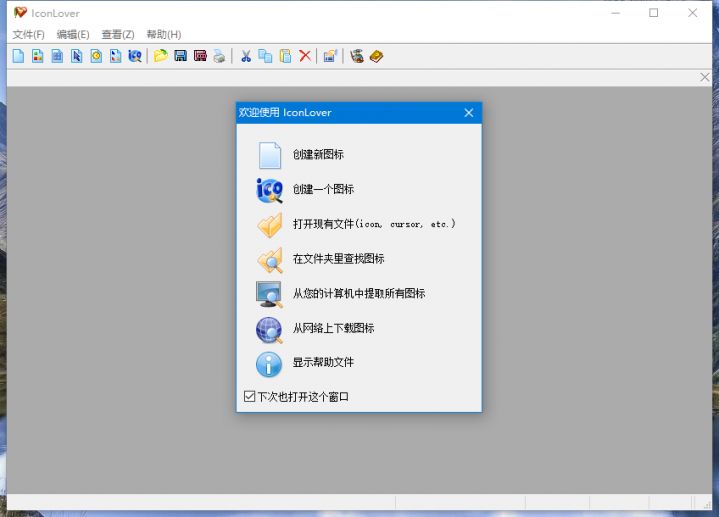Click 从网络上下载图标 option
The image size is (719, 517).
(333, 328)
